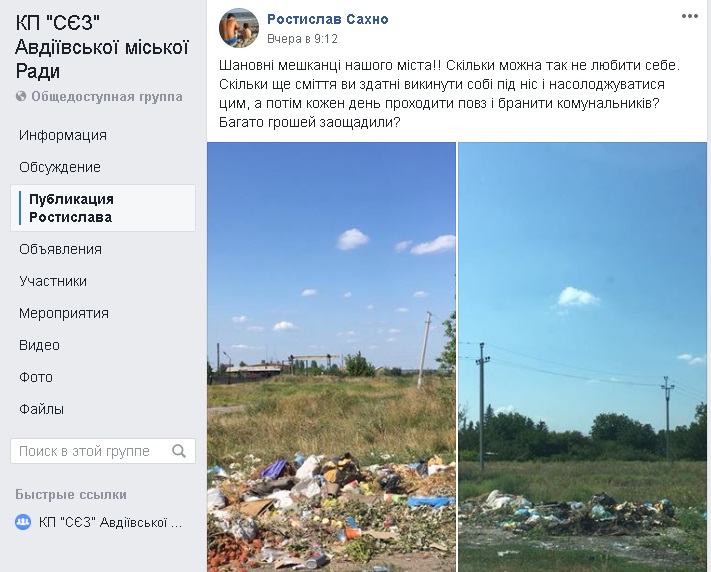Click the Вчера в 9:12 timestamp link
Viewport: 711px width, 572px height.
302,39
